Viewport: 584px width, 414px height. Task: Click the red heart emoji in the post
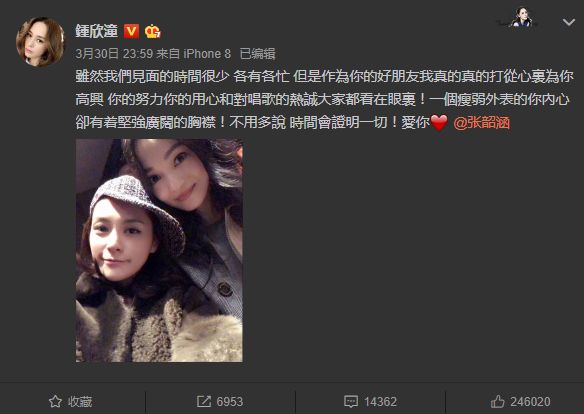439,122
